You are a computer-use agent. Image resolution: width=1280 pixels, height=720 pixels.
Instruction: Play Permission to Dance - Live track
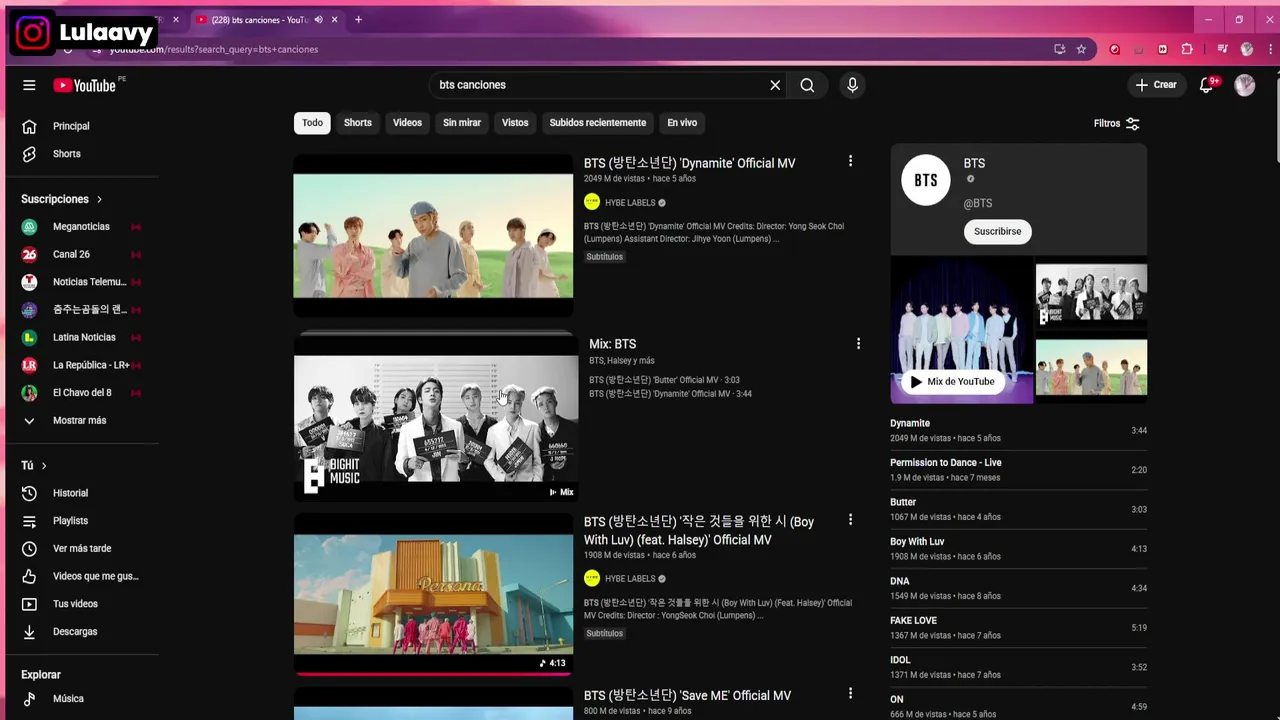(x=1018, y=470)
